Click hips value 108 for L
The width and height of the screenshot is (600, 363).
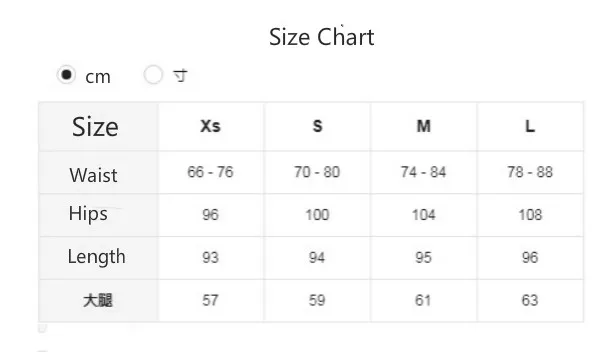530,215
